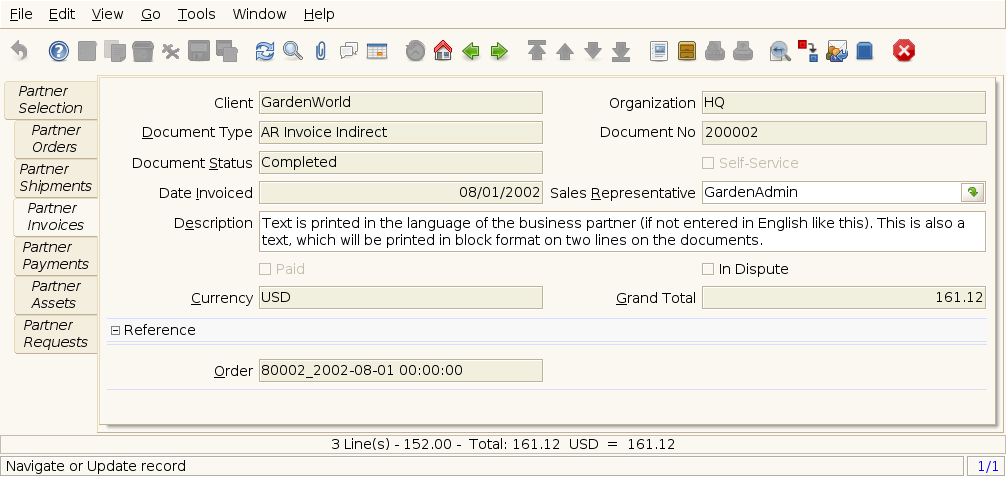The image size is (1006, 477).
Task: Collapse the Reference section
Action: click(x=116, y=330)
